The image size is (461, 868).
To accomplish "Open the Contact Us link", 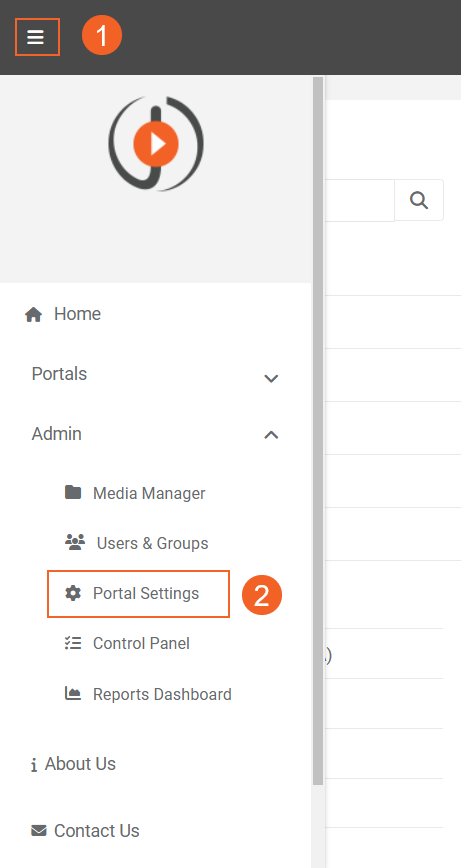I will point(97,830).
